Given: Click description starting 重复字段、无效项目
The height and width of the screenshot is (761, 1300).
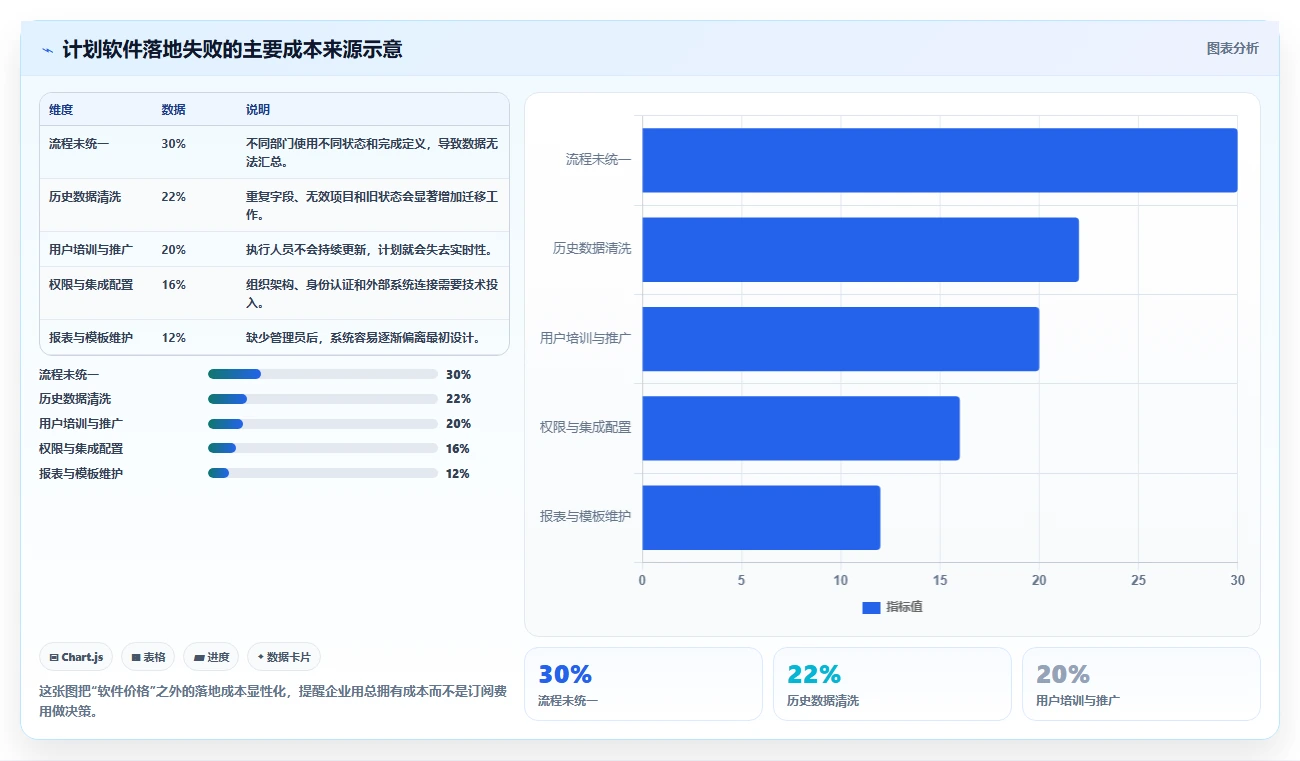Looking at the screenshot, I should (x=372, y=206).
